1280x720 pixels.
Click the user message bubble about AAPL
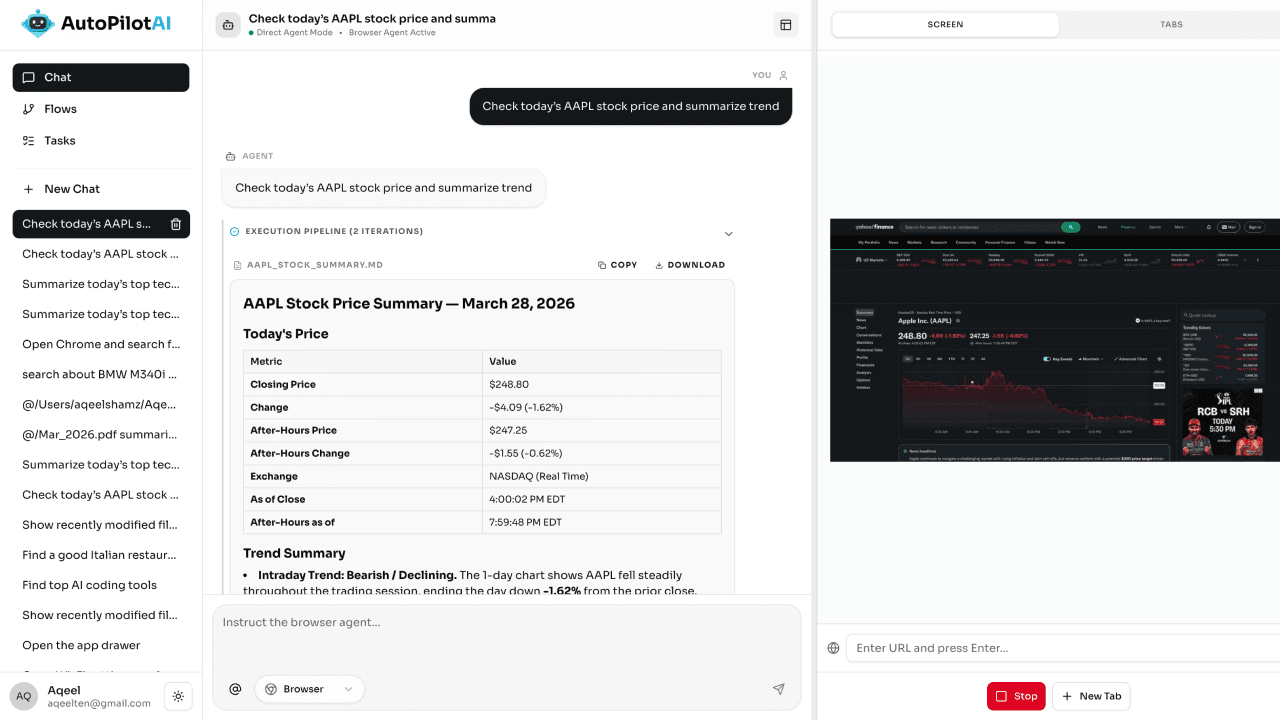point(631,106)
